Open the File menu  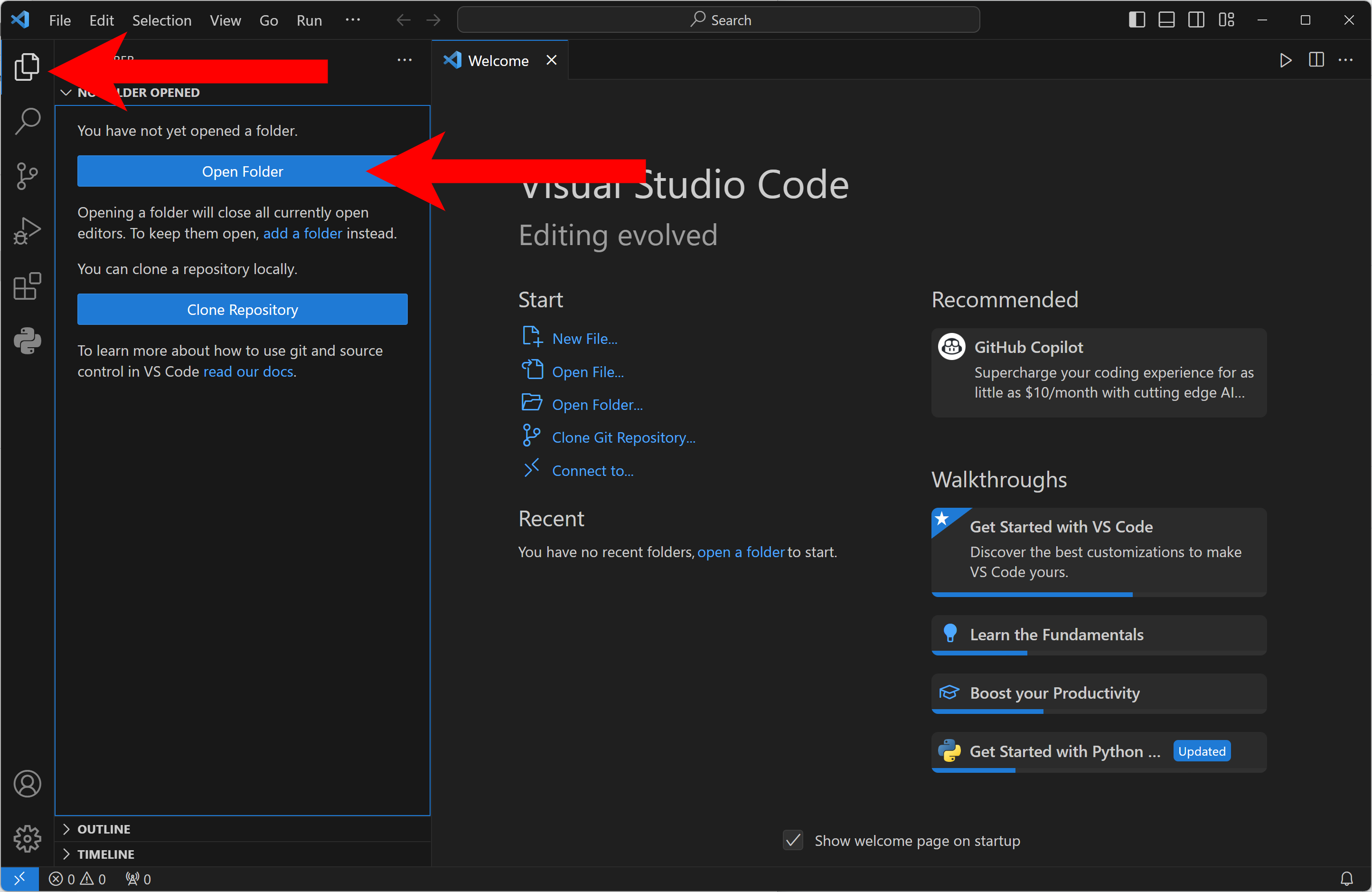tap(60, 20)
